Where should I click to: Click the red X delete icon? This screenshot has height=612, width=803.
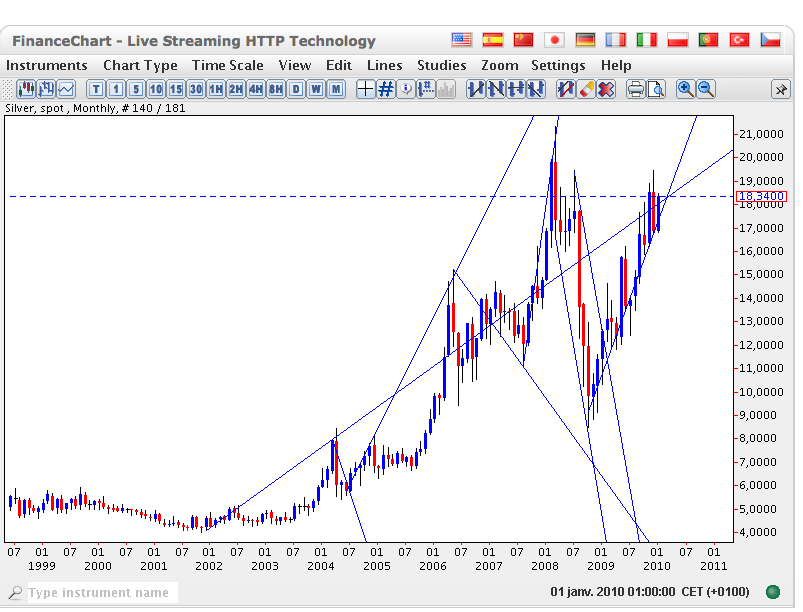(x=606, y=89)
